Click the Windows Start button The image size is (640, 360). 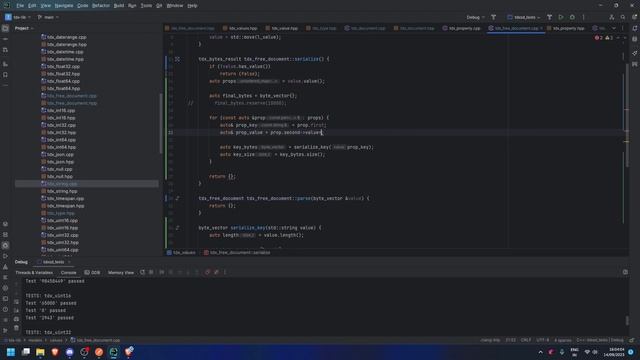(11, 352)
